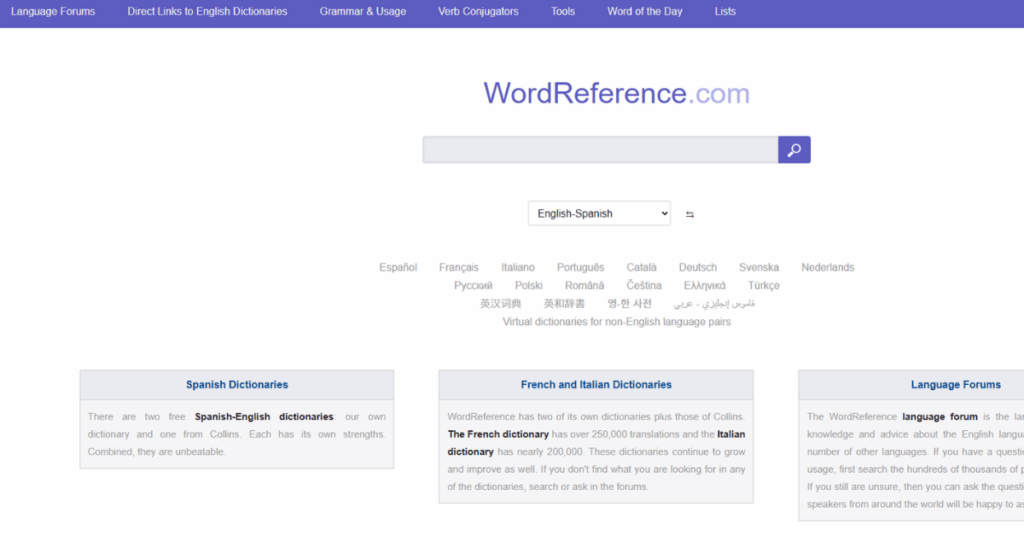This screenshot has width=1024, height=536.
Task: Open Virtual dictionaries for non-English language pairs
Action: (x=616, y=322)
